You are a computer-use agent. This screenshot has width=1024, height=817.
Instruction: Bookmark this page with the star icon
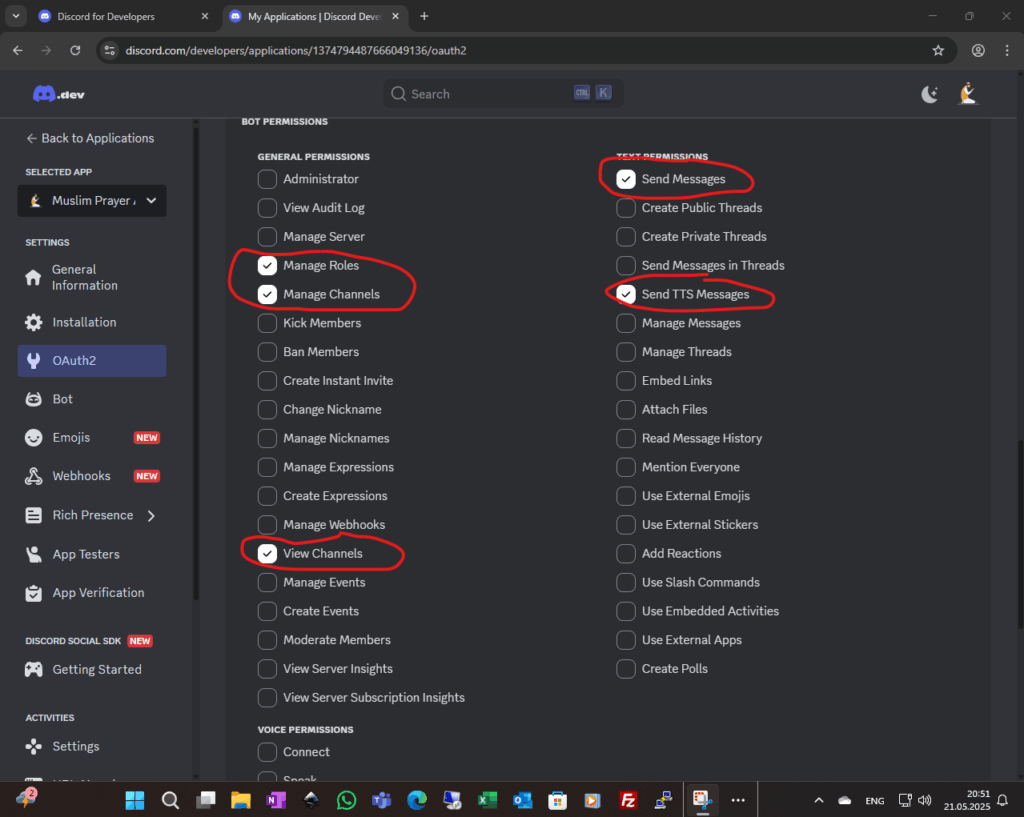938,50
